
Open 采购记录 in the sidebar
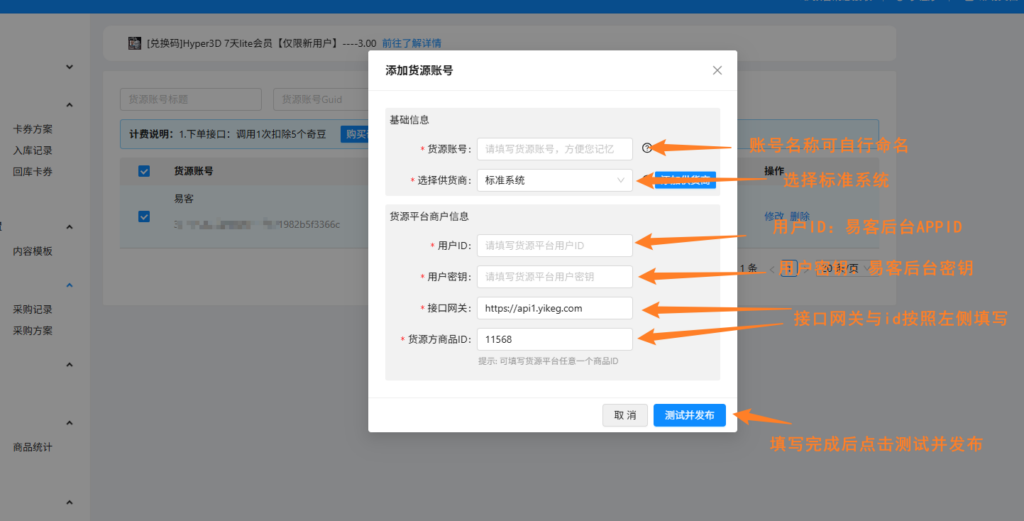click(33, 309)
